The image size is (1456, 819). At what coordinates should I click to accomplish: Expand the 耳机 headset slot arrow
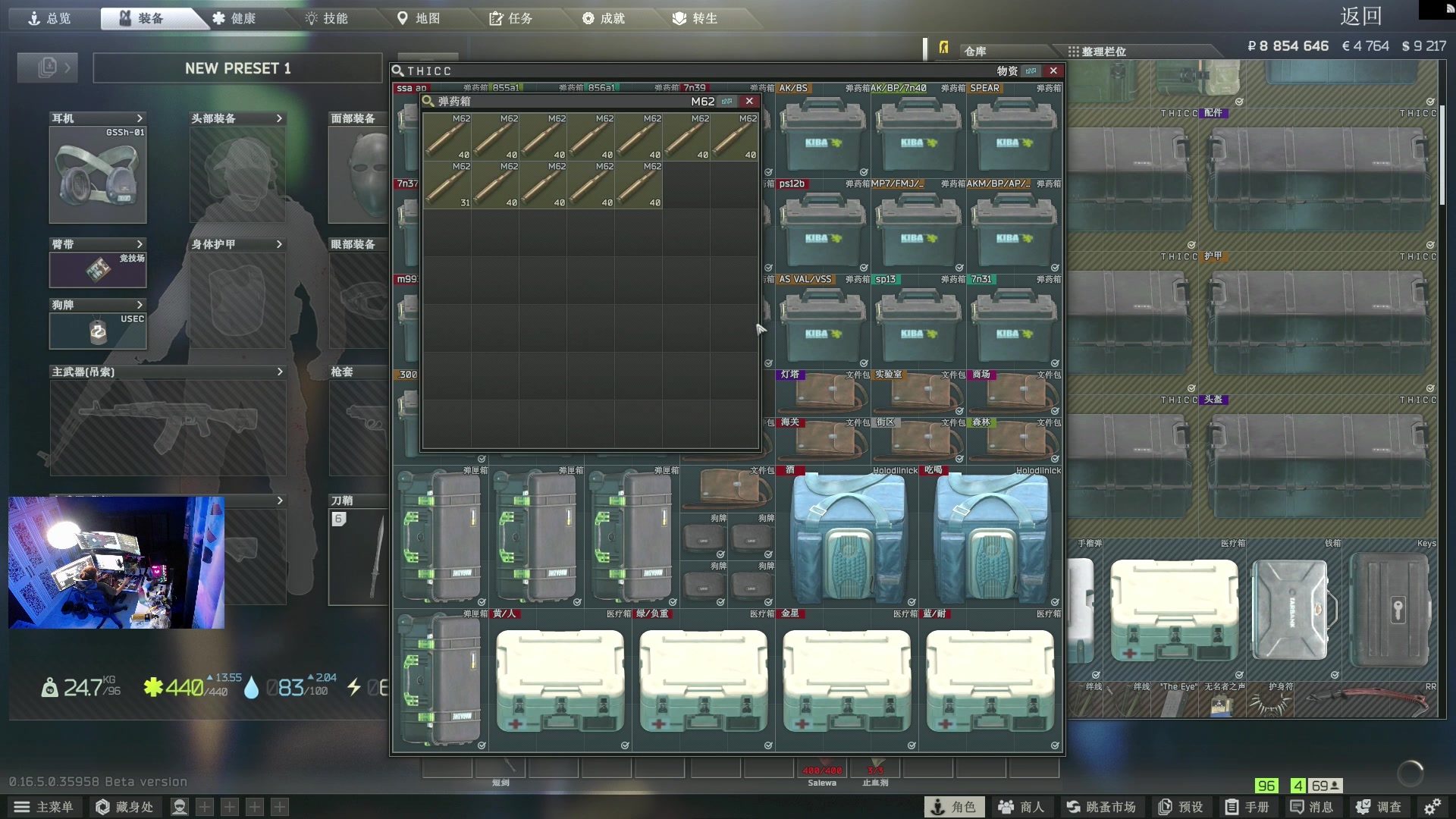pyautogui.click(x=140, y=118)
